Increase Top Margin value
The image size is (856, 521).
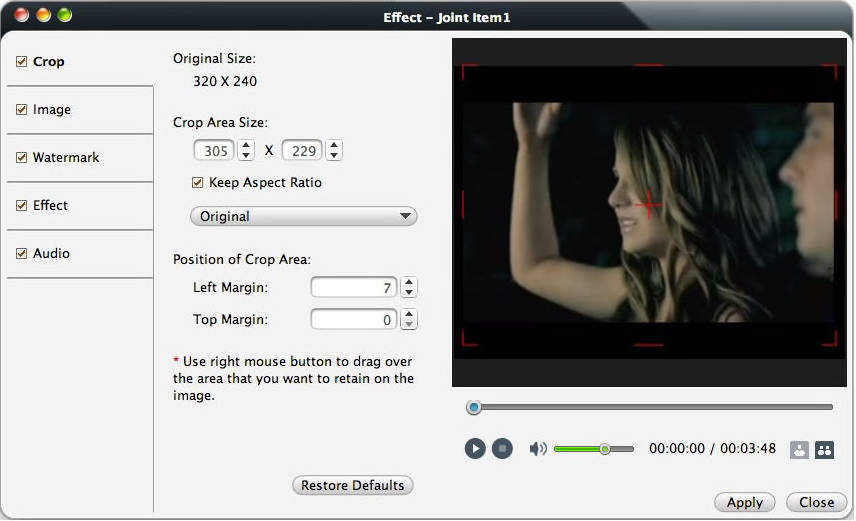[409, 314]
